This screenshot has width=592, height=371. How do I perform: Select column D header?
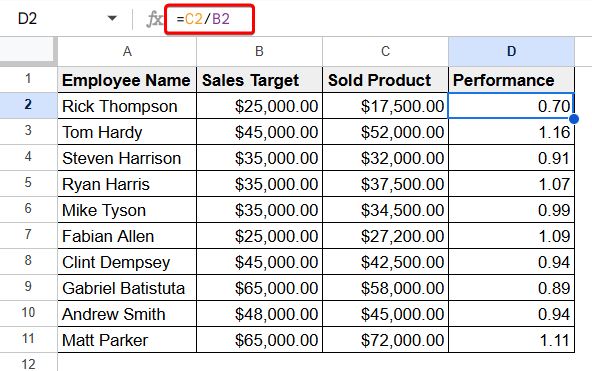[512, 51]
